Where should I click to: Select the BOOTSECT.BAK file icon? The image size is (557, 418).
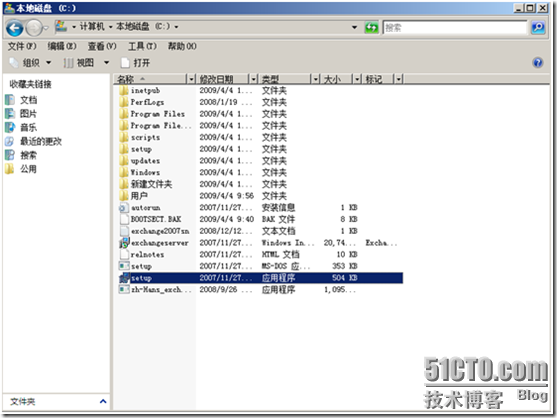[124, 219]
